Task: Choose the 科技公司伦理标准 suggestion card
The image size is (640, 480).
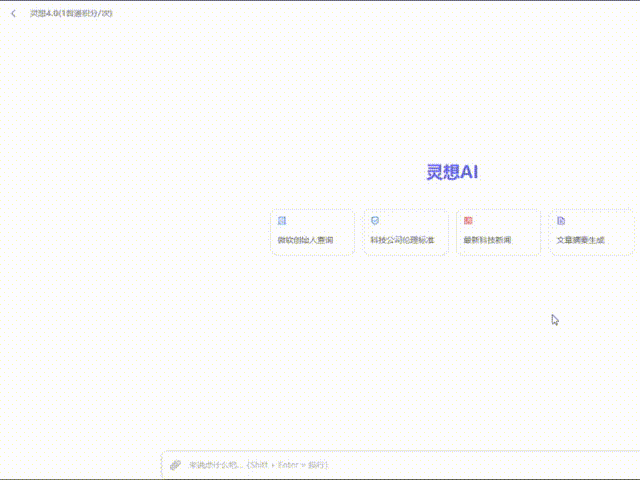Action: click(406, 233)
